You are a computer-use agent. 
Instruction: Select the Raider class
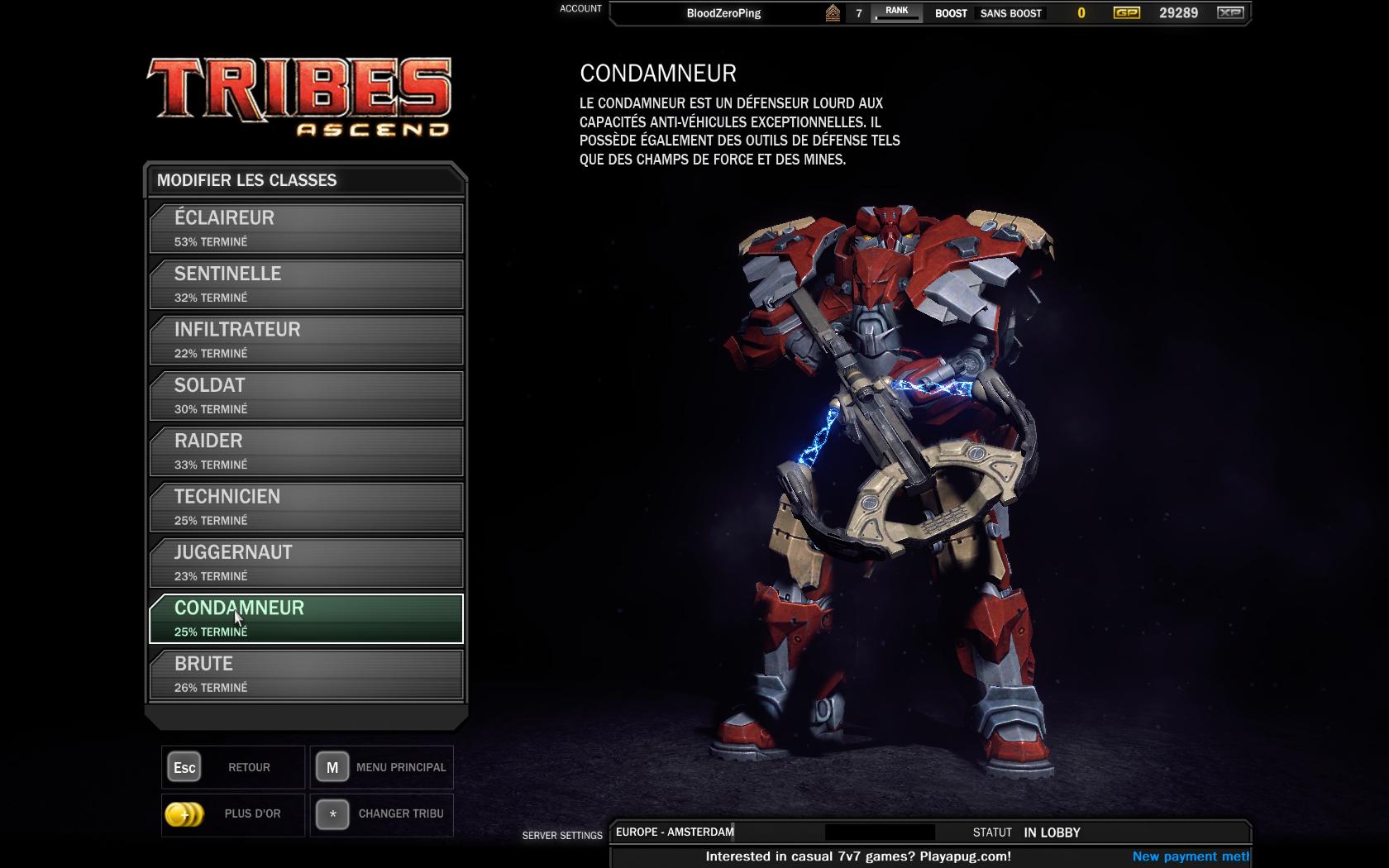tap(306, 451)
